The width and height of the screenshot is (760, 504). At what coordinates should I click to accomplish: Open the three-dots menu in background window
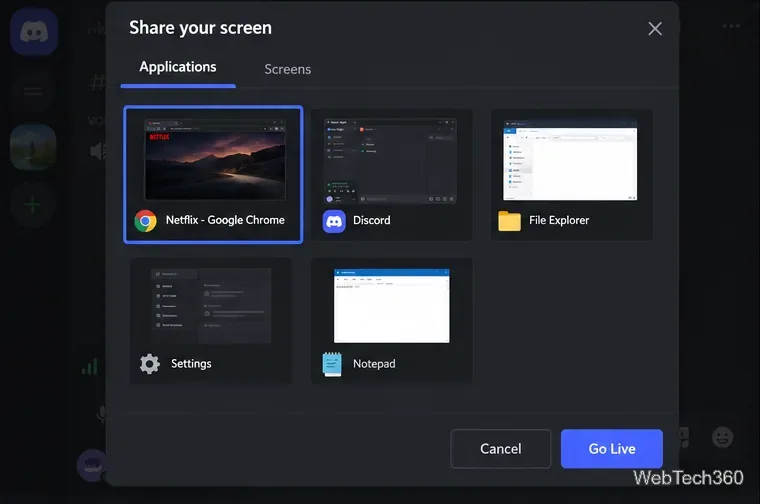click(x=731, y=26)
